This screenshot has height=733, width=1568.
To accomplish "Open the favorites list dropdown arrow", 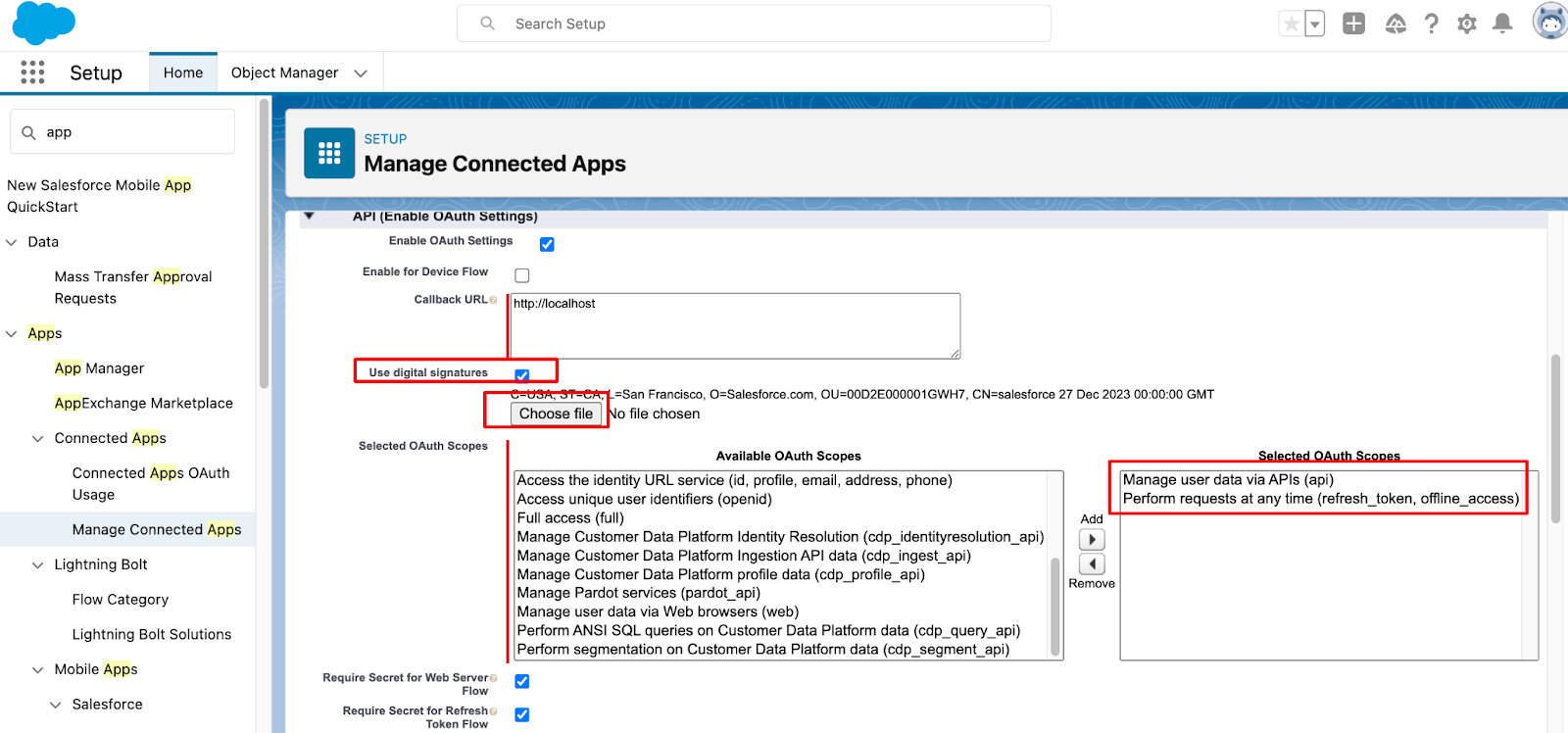I will point(1315,24).
